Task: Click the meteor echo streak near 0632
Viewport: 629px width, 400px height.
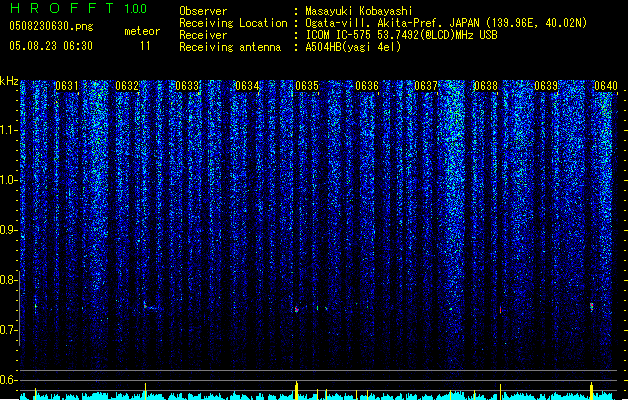Action: click(x=152, y=307)
